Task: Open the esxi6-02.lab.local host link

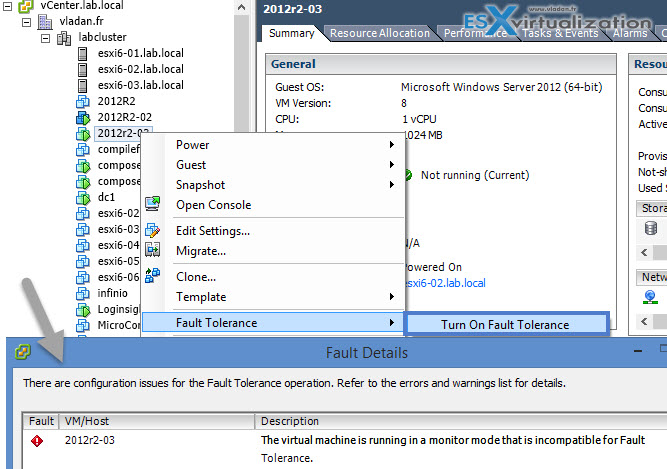Action: click(445, 283)
